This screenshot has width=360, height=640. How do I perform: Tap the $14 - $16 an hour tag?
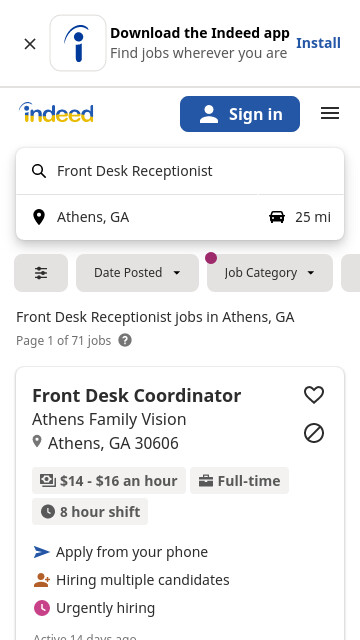pos(109,480)
